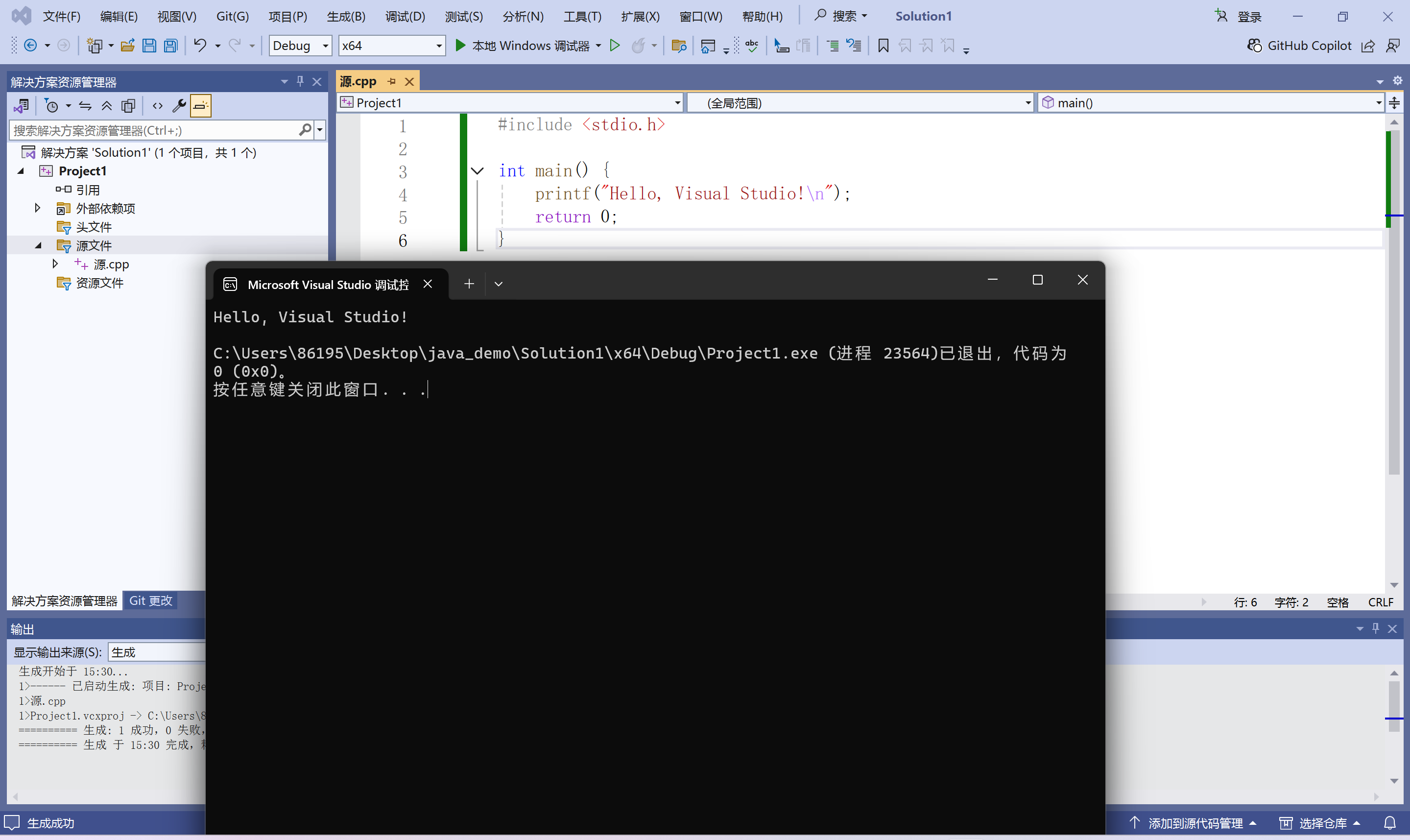Viewport: 1410px width, 840px height.
Task: Collapse the main function fold chevron
Action: click(x=478, y=170)
